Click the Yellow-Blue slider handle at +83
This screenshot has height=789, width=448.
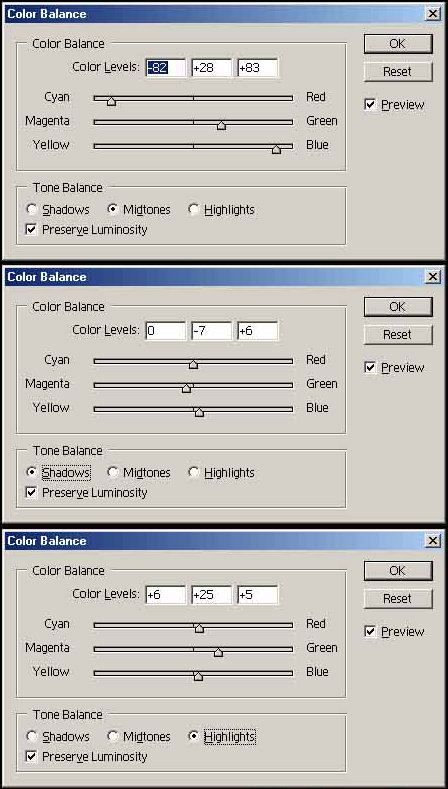276,149
